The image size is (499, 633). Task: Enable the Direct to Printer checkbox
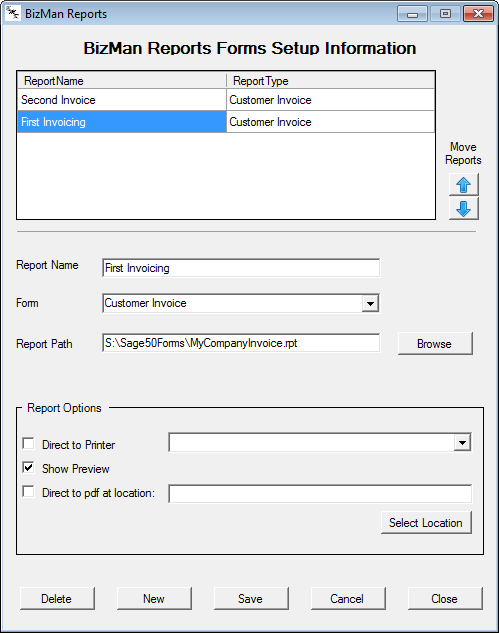pyautogui.click(x=28, y=444)
